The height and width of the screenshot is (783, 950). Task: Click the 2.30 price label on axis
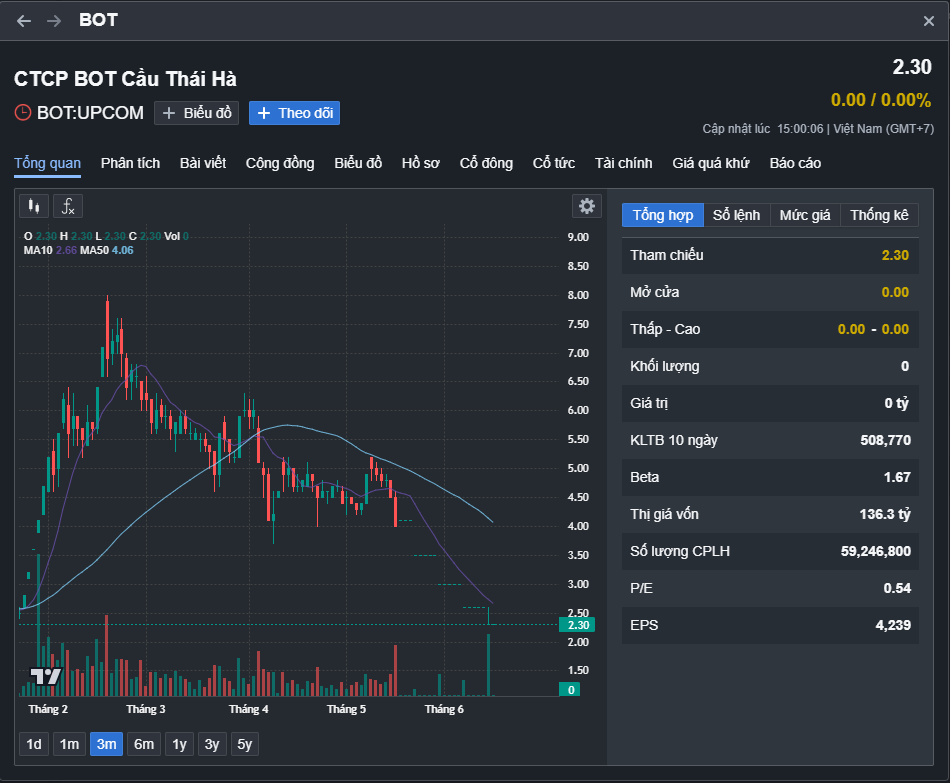[x=577, y=625]
